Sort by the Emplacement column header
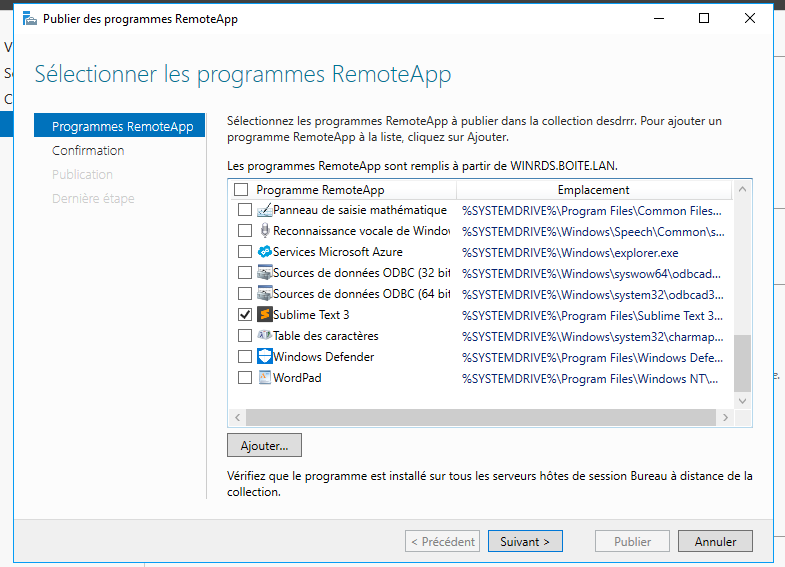785x567 pixels. coord(593,190)
